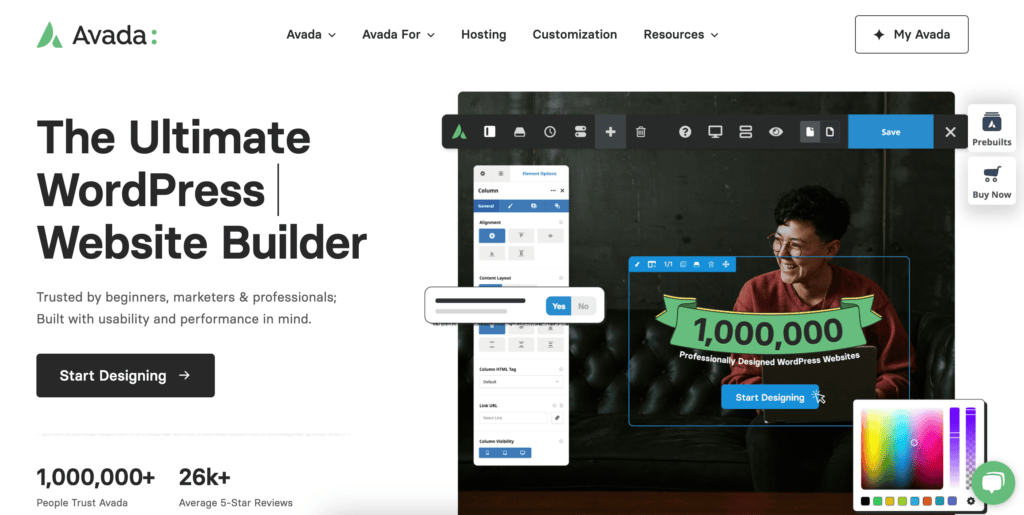Toggle medium-screen Column Visibility icon

tap(505, 452)
